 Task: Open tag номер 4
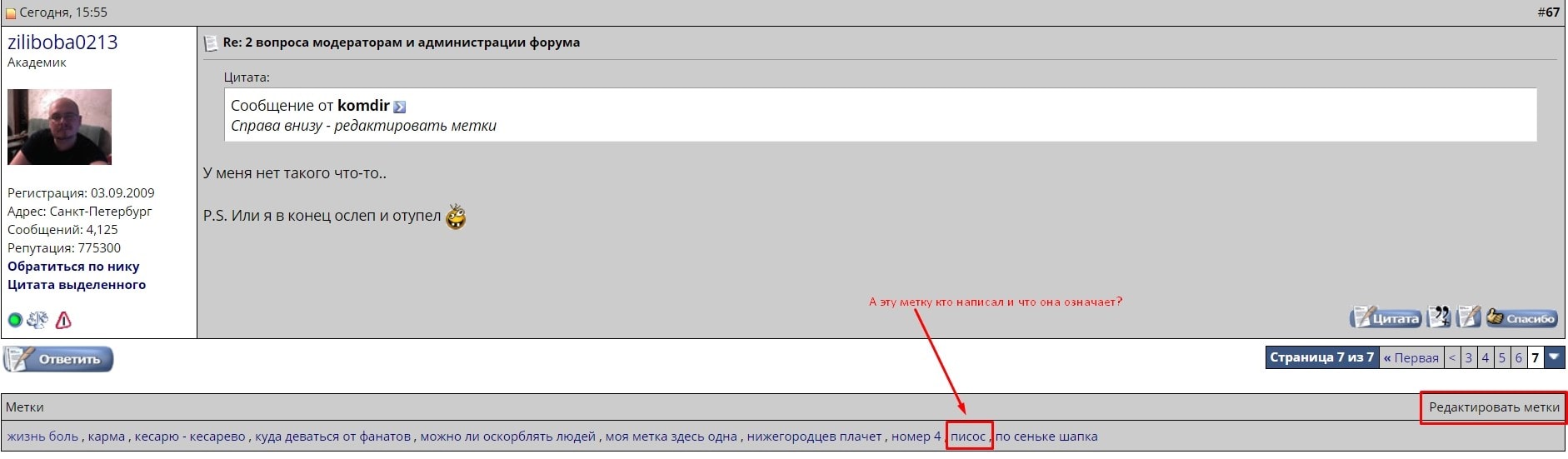(916, 437)
